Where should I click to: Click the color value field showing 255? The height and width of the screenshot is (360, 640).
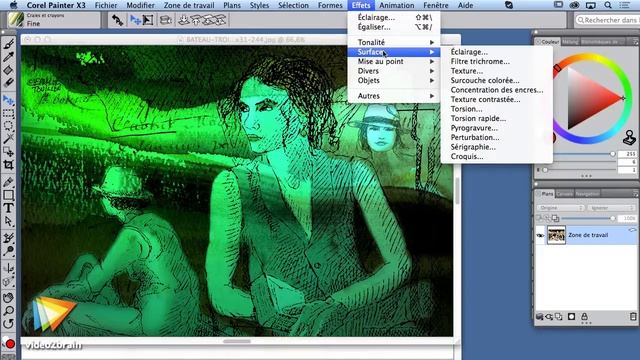pos(627,154)
